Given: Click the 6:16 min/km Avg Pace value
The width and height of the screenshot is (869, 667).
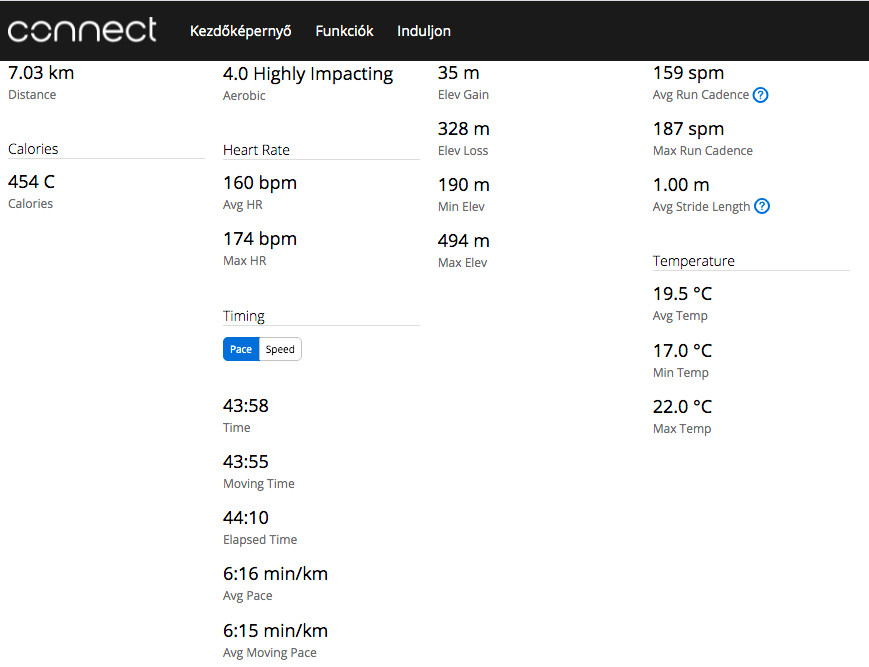Looking at the screenshot, I should coord(275,574).
